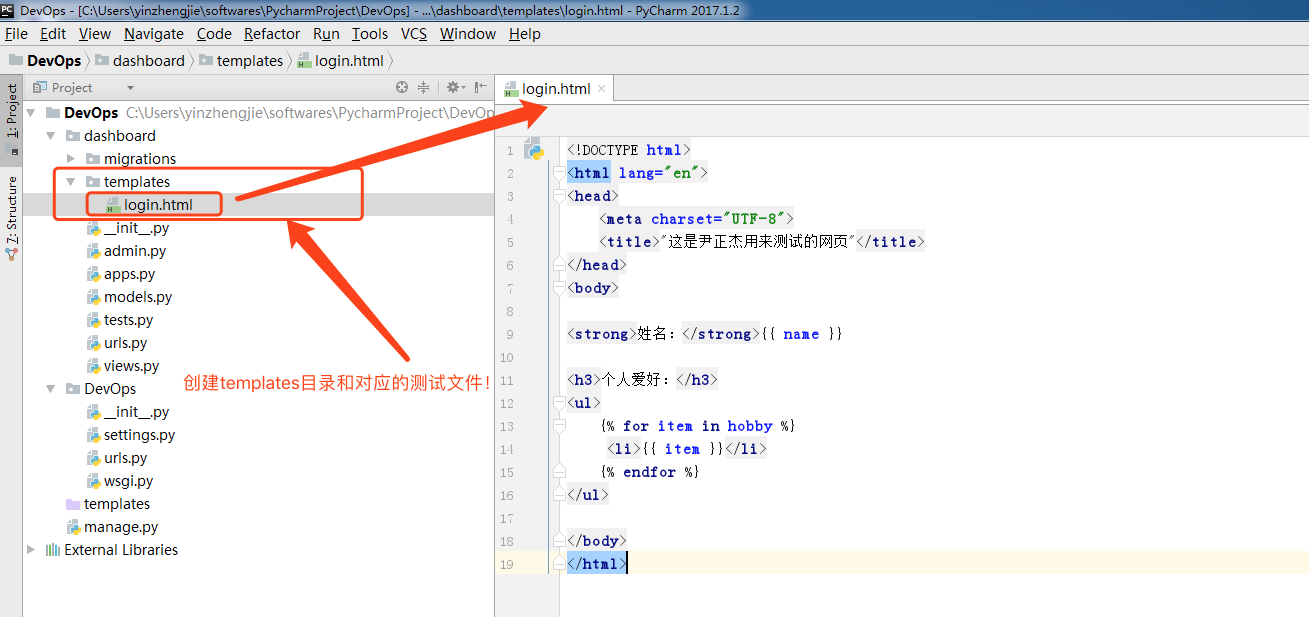
Task: Collapse the dashboard folder arrow
Action: 51,136
